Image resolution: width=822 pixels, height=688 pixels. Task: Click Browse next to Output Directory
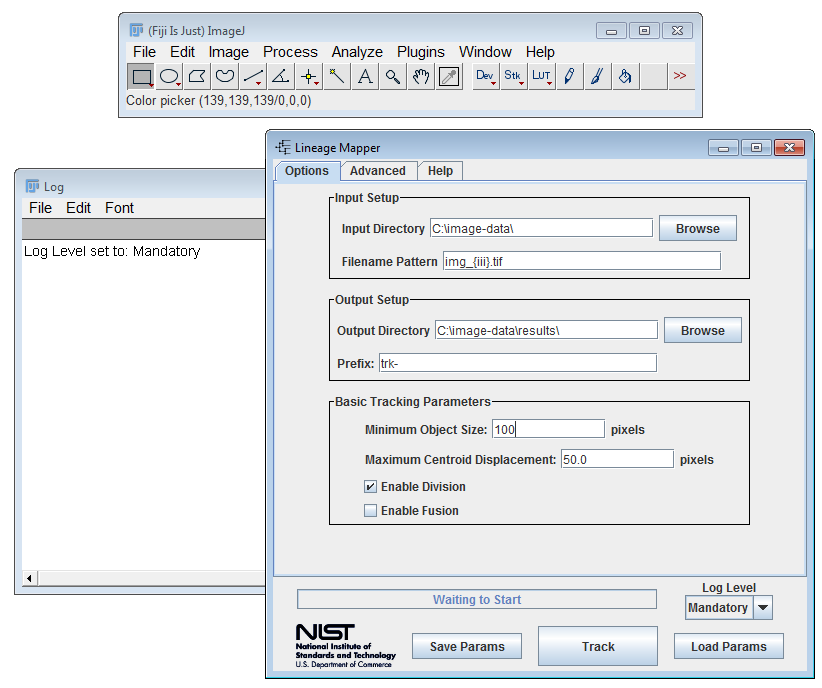(x=702, y=330)
